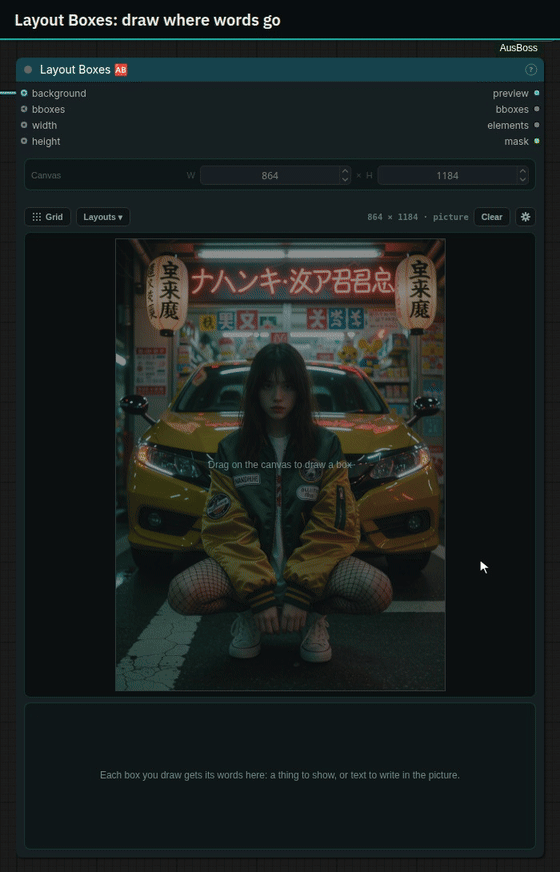This screenshot has height=872, width=560.
Task: Click the width input socket
Action: click(x=24, y=125)
